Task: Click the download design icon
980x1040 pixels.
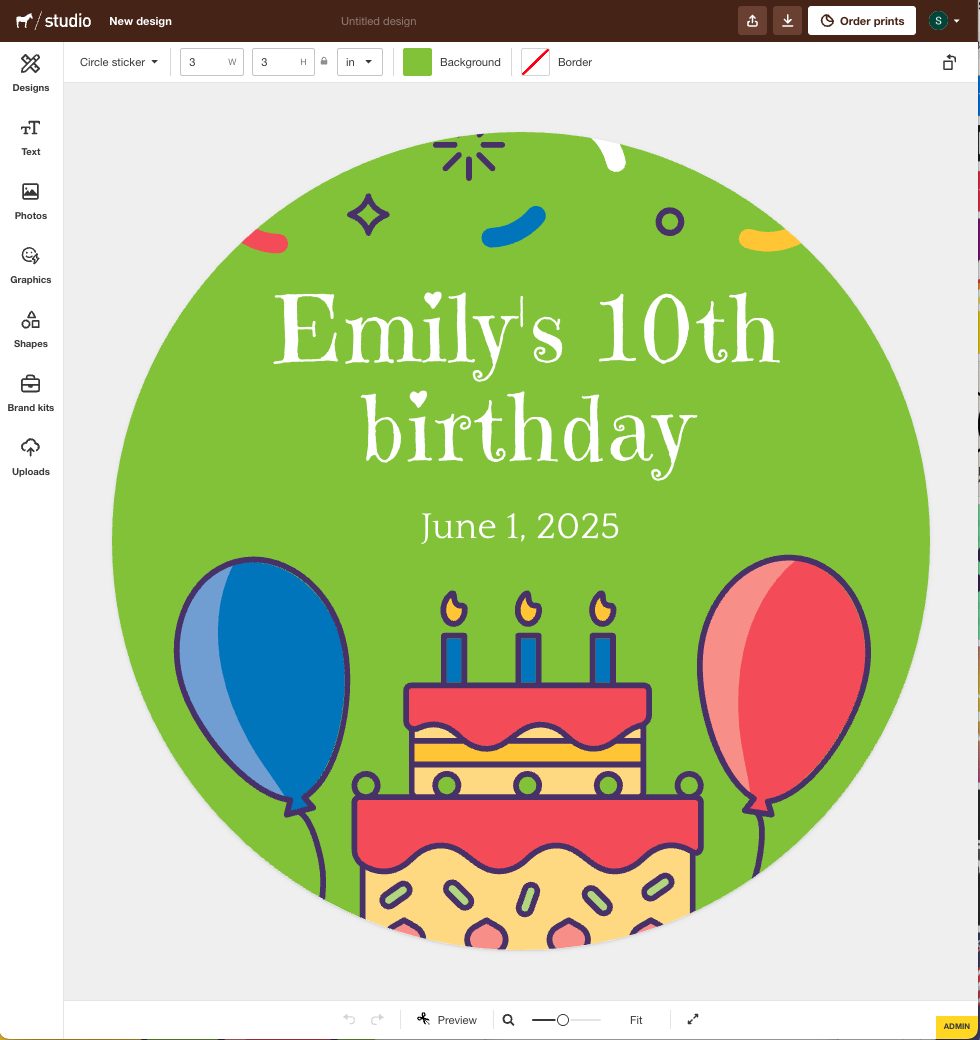Action: (787, 20)
